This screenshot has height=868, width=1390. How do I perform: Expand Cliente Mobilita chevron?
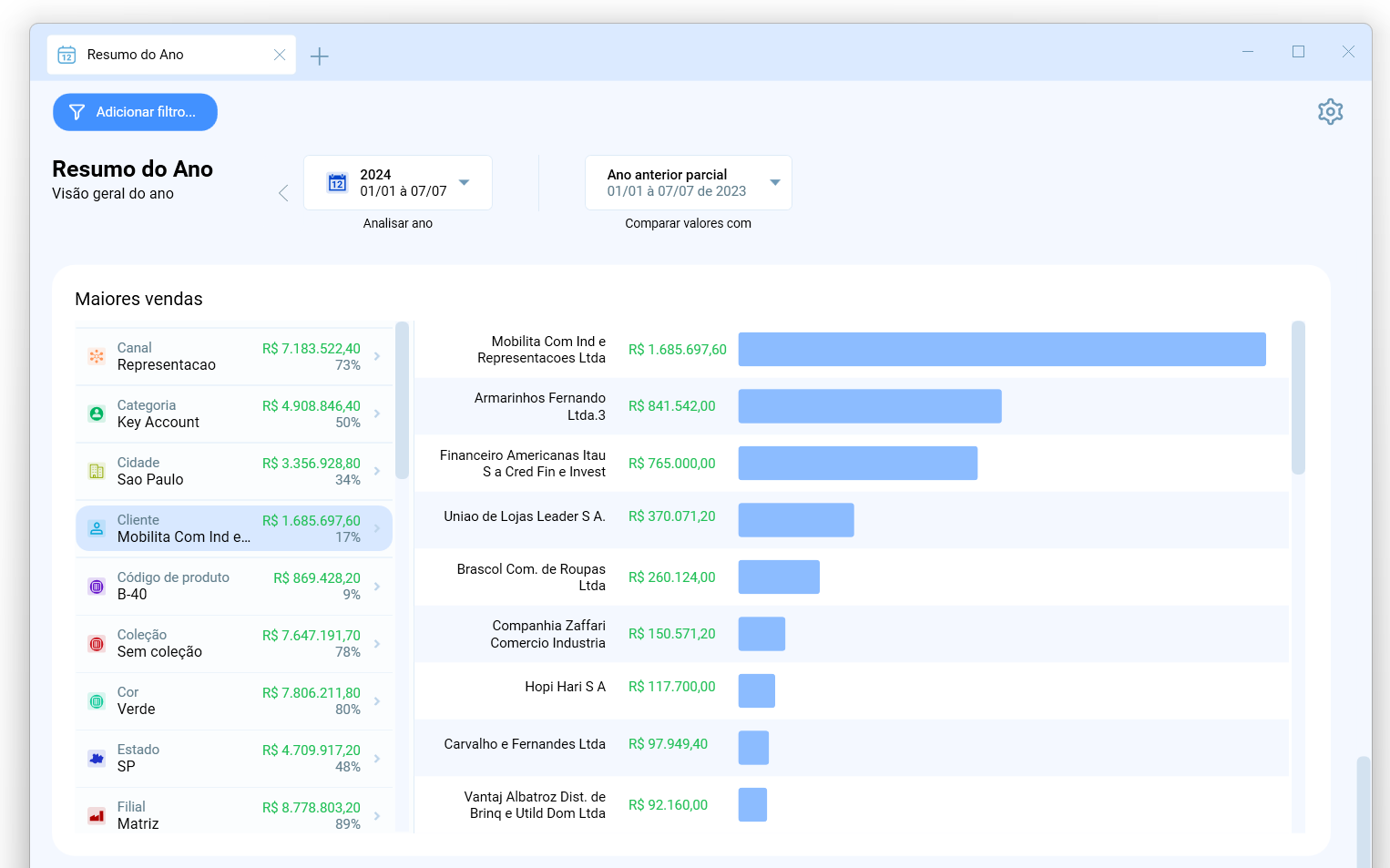click(377, 528)
